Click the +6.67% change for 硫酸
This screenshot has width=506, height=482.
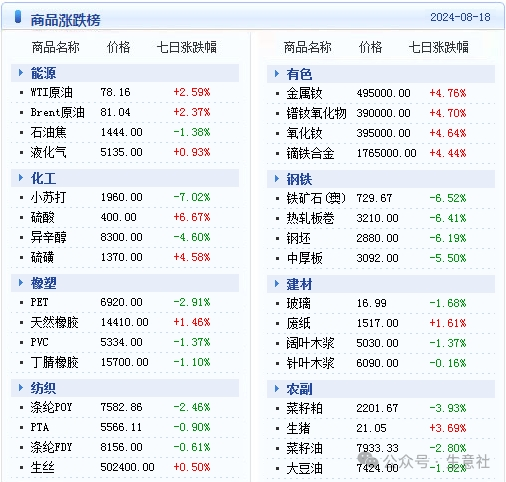192,217
